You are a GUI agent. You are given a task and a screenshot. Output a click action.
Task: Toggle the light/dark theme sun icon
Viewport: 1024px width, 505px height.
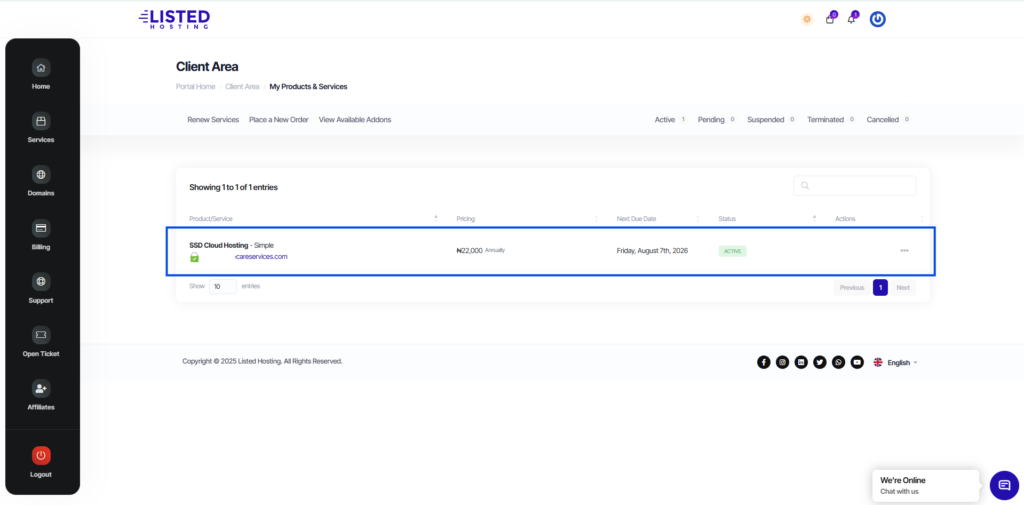[807, 19]
